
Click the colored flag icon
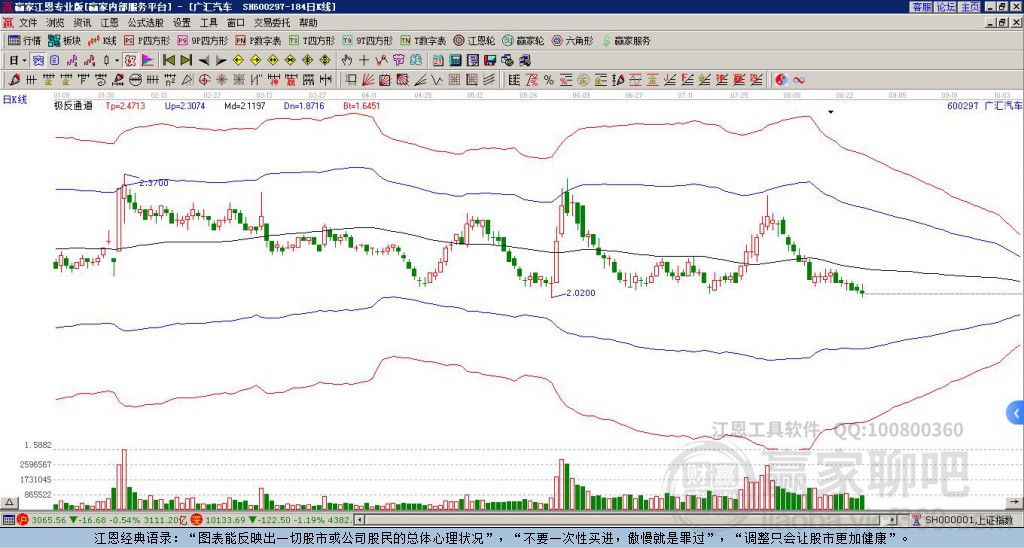tap(148, 61)
